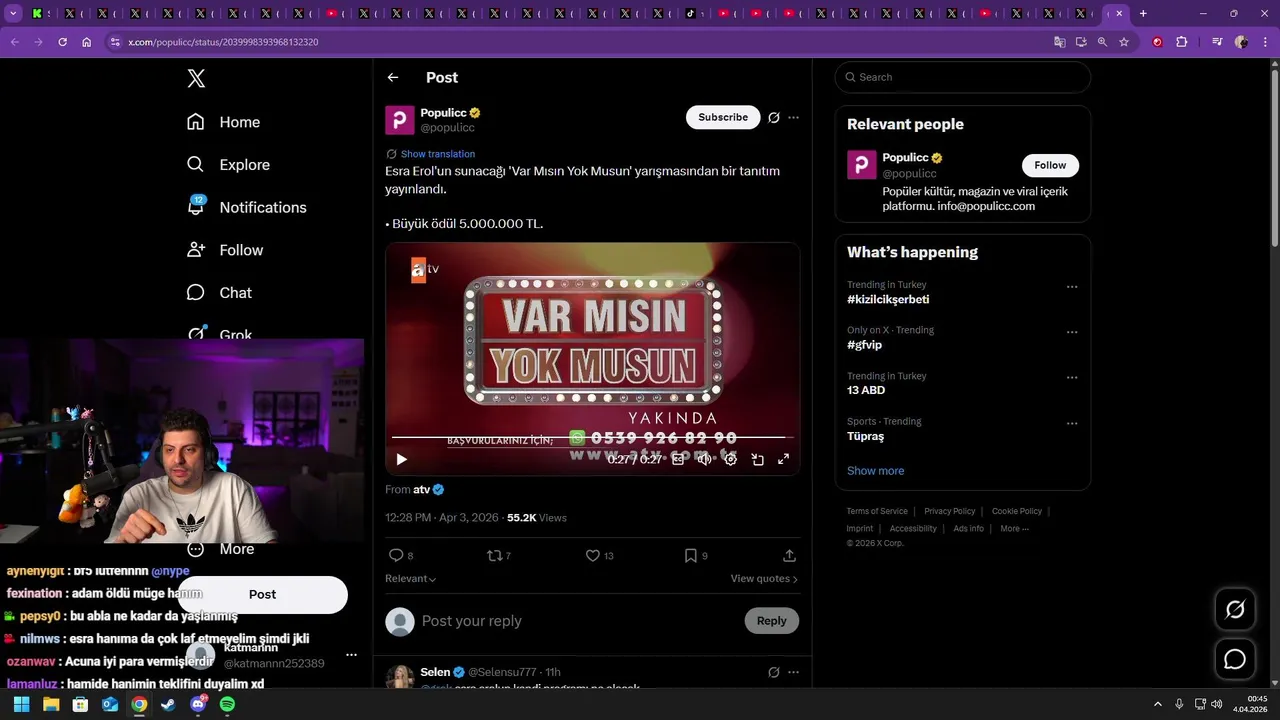Expand the video to fullscreen
Image resolution: width=1280 pixels, height=720 pixels.
[783, 459]
